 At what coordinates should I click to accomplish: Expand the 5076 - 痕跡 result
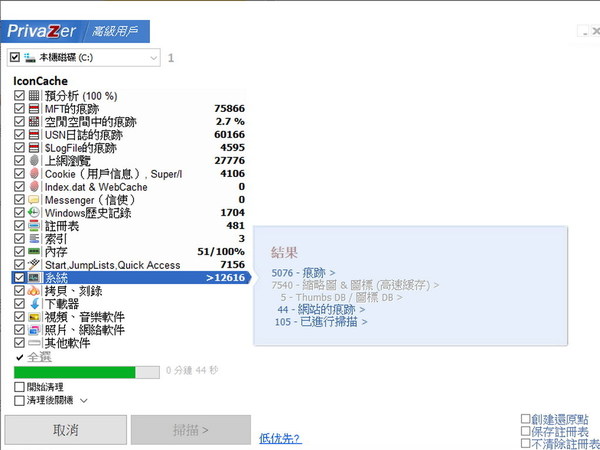[303, 273]
